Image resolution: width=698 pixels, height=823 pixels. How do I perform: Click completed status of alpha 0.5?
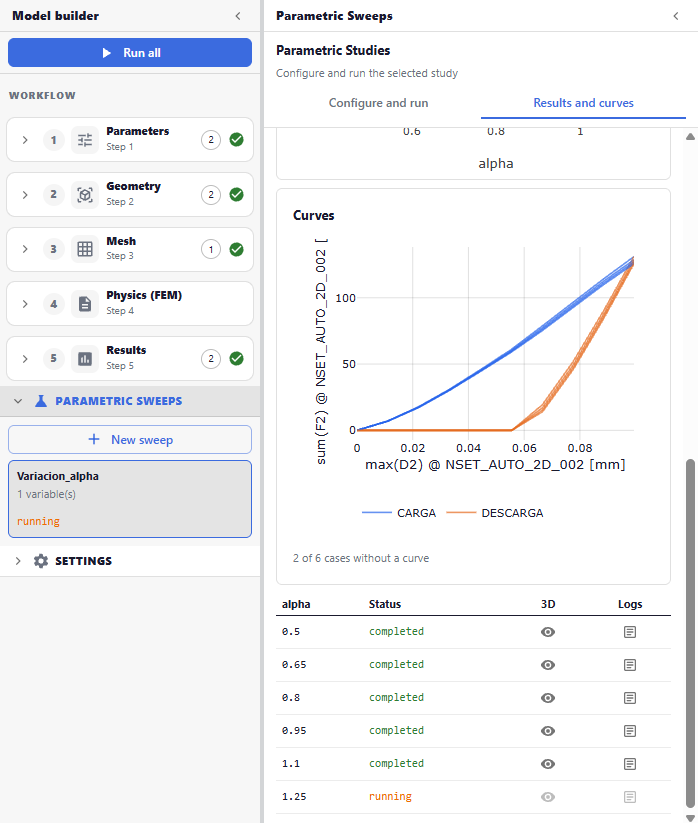click(x=396, y=631)
